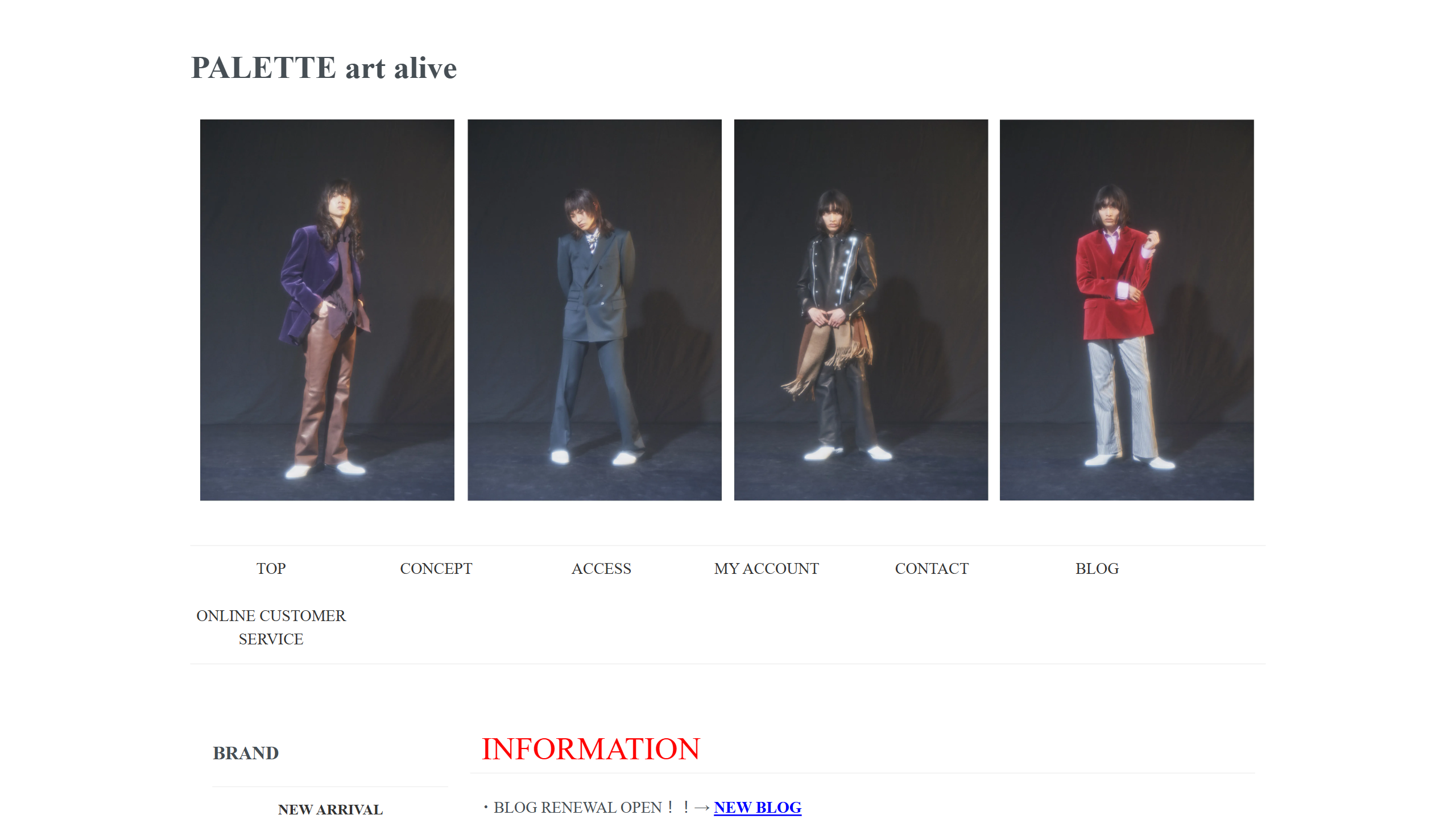
Task: Open the CONCEPT navigation item
Action: [436, 568]
